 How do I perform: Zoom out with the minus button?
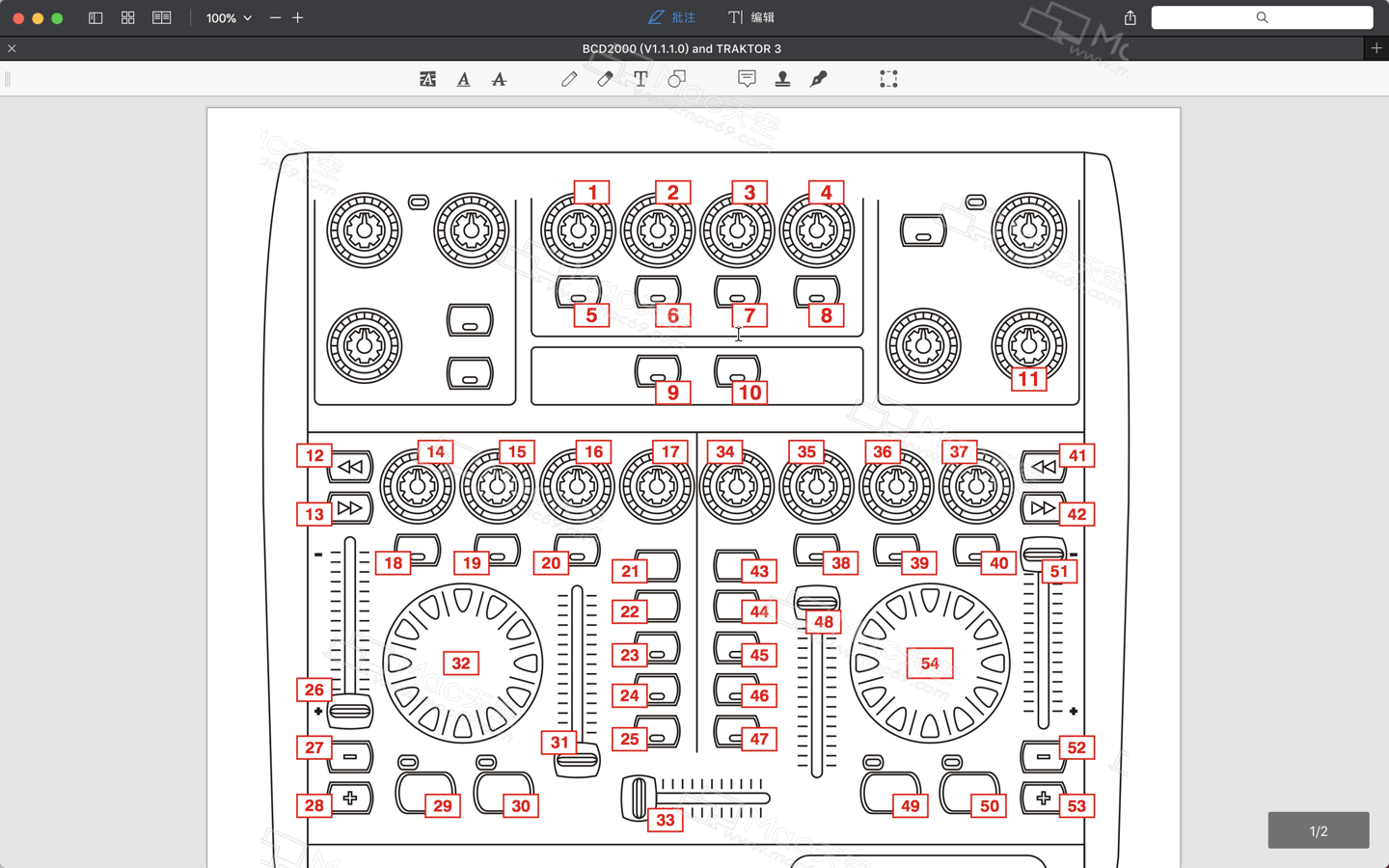coord(275,17)
